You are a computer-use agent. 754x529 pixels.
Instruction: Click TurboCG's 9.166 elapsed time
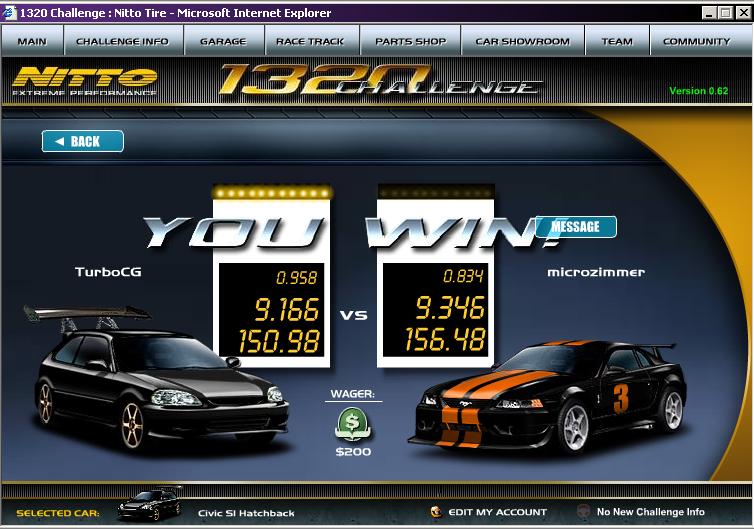coord(287,309)
